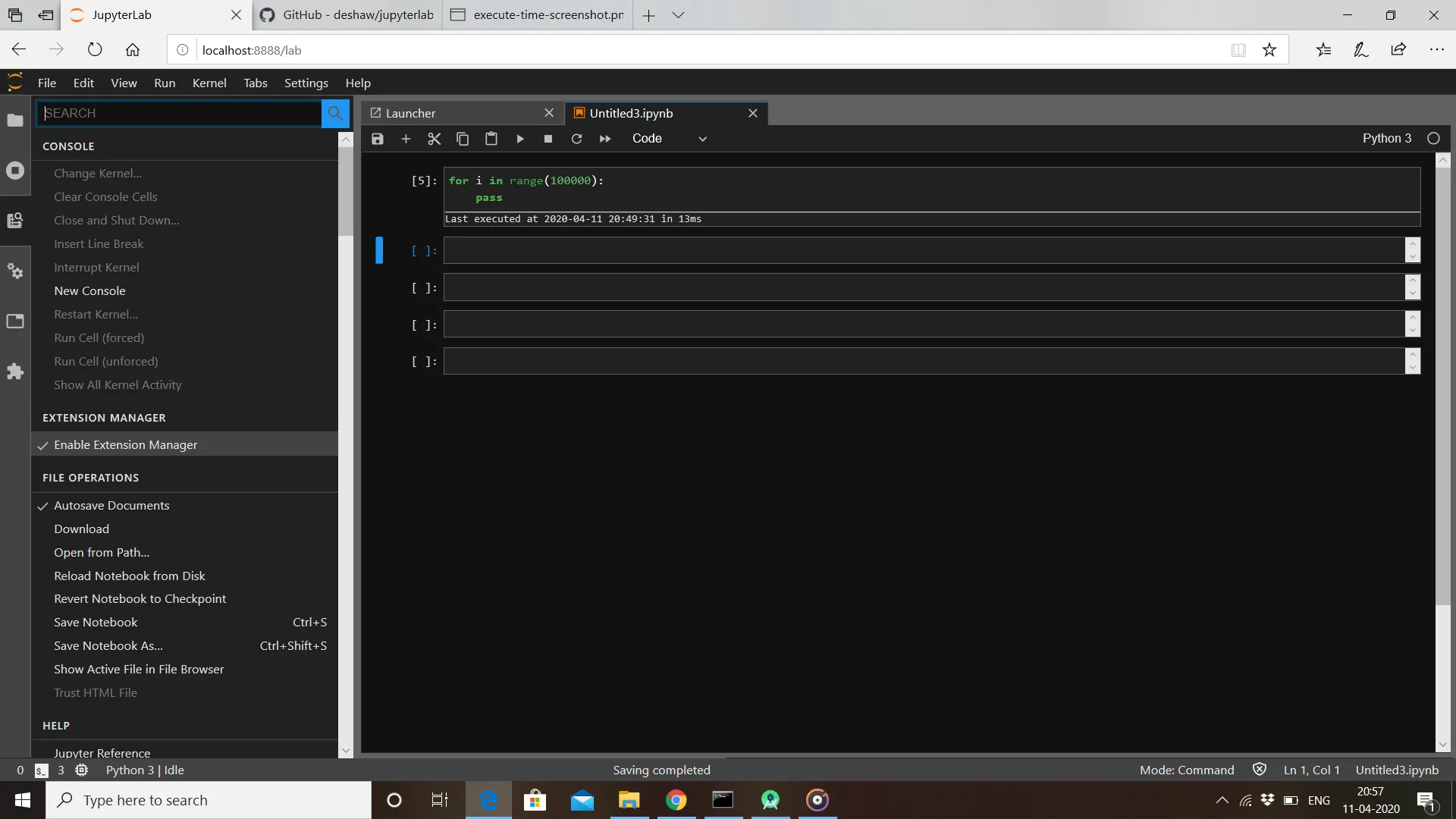Restart and run all cells fast-forward icon
The width and height of the screenshot is (1456, 819).
[605, 139]
